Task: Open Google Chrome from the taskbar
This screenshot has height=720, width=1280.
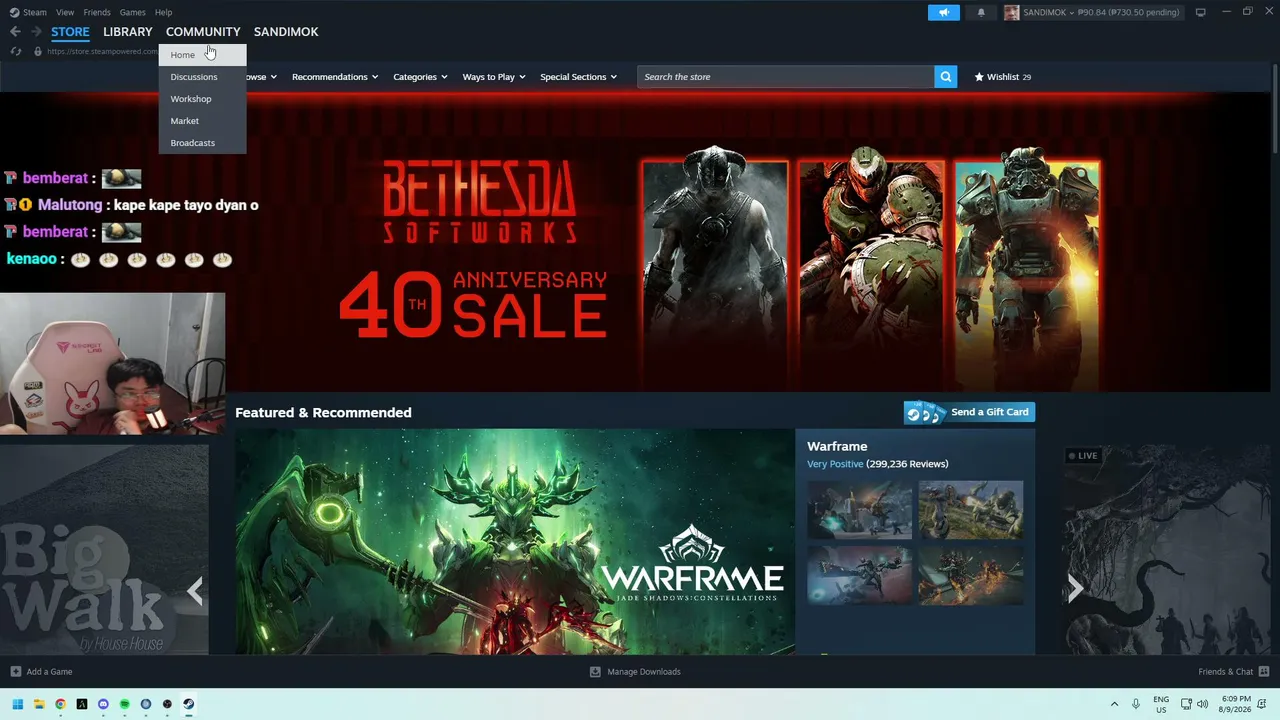Action: 60,704
